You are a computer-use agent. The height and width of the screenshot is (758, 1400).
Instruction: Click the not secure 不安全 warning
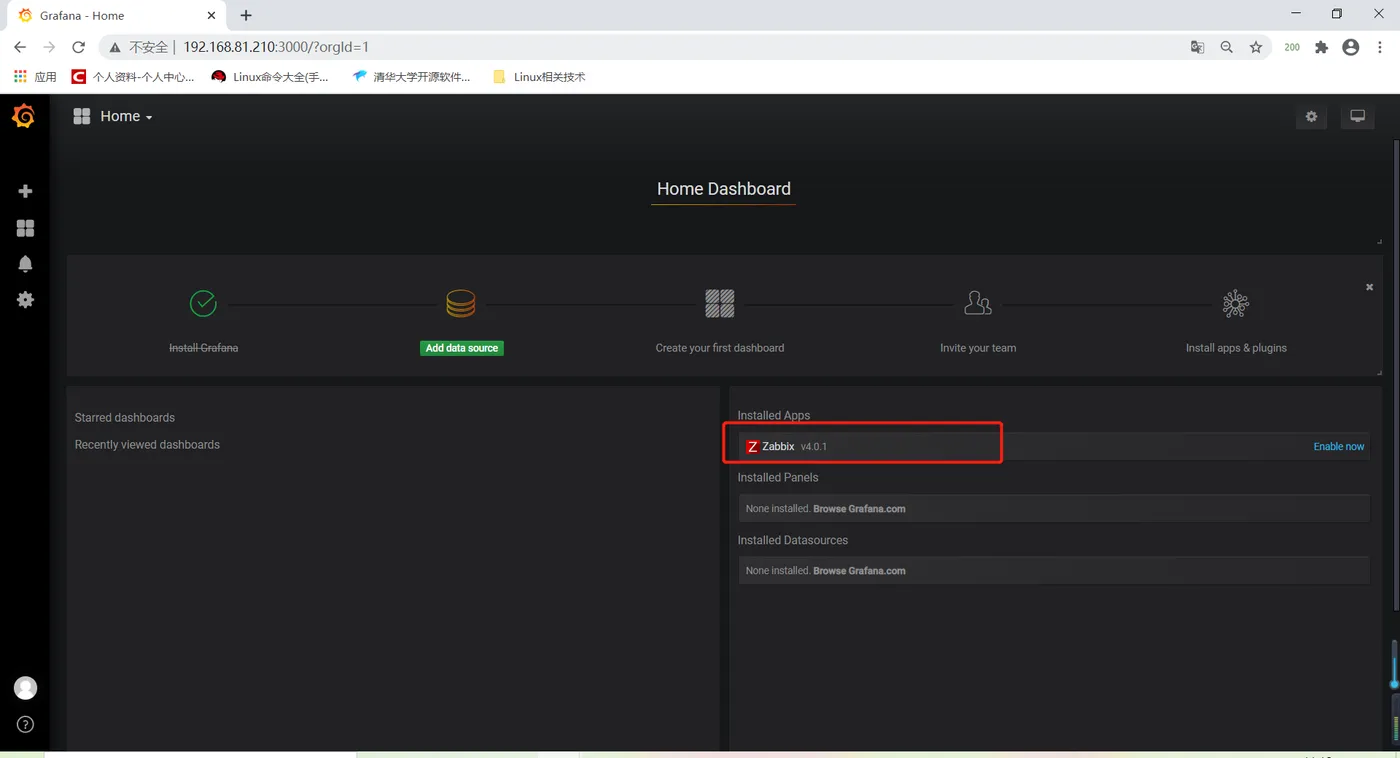click(x=139, y=47)
